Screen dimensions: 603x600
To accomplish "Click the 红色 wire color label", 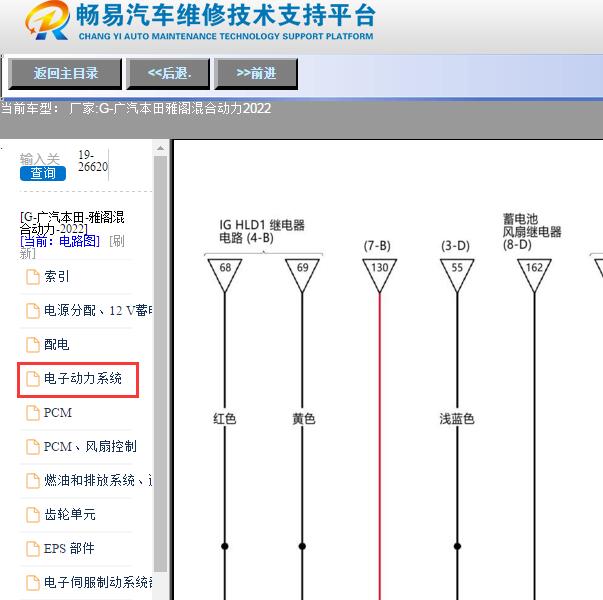I will click(225, 419).
